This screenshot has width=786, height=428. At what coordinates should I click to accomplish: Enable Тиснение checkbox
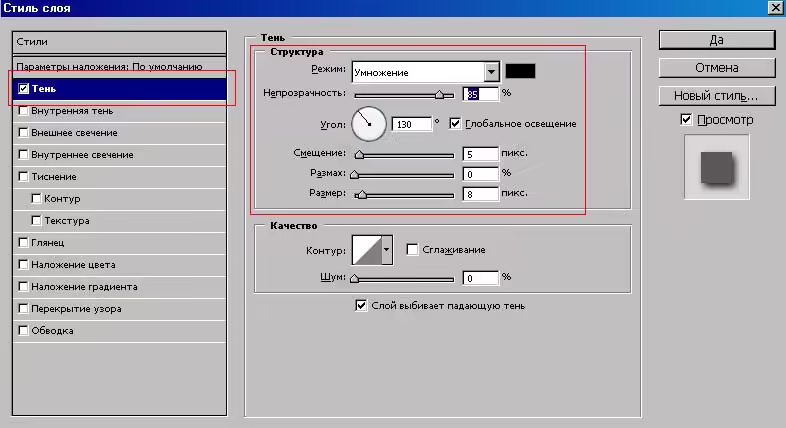pos(23,176)
